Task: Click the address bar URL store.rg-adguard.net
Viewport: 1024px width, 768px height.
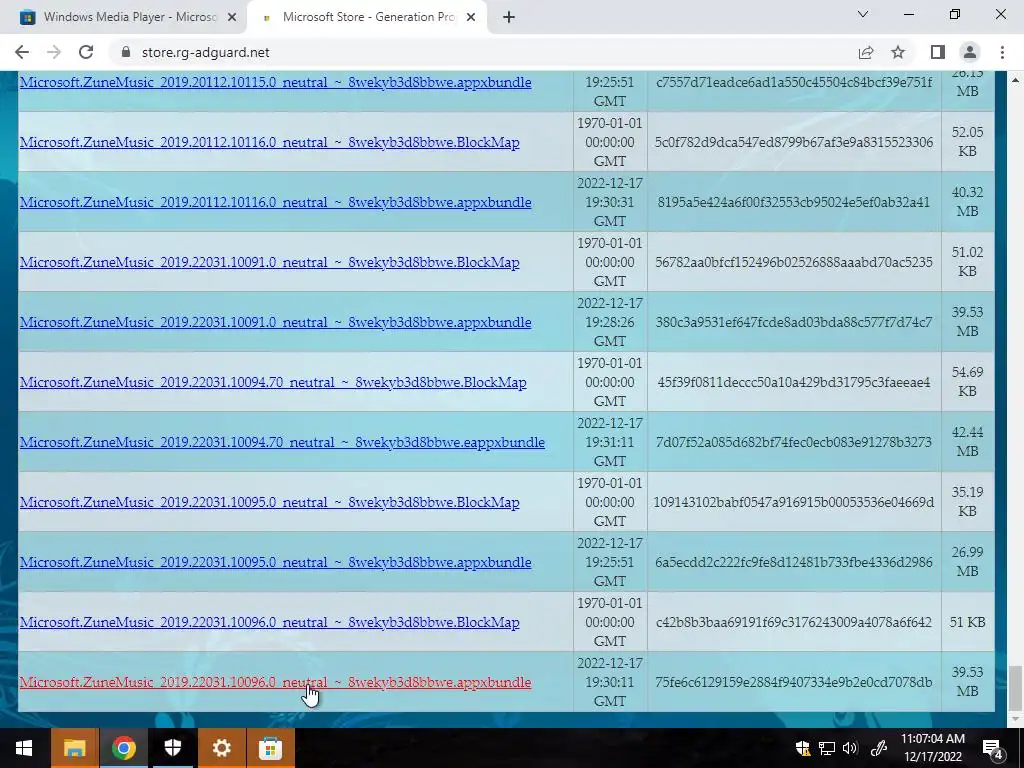Action: (205, 52)
